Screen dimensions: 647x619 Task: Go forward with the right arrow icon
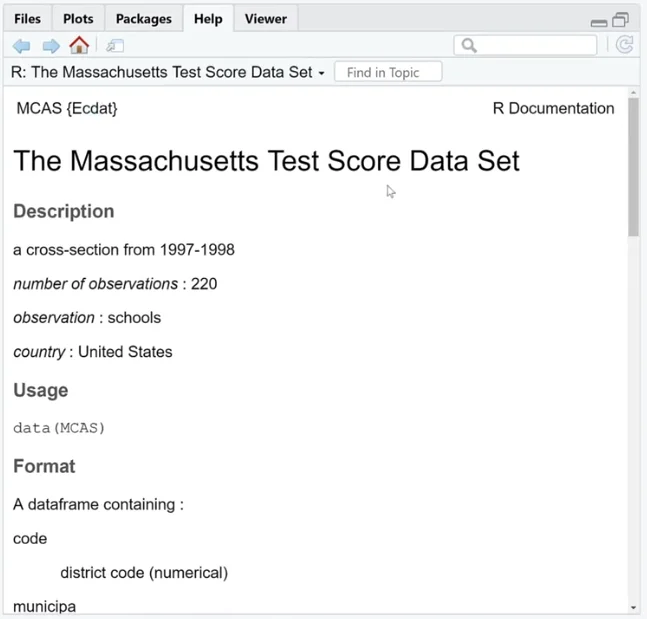(51, 46)
